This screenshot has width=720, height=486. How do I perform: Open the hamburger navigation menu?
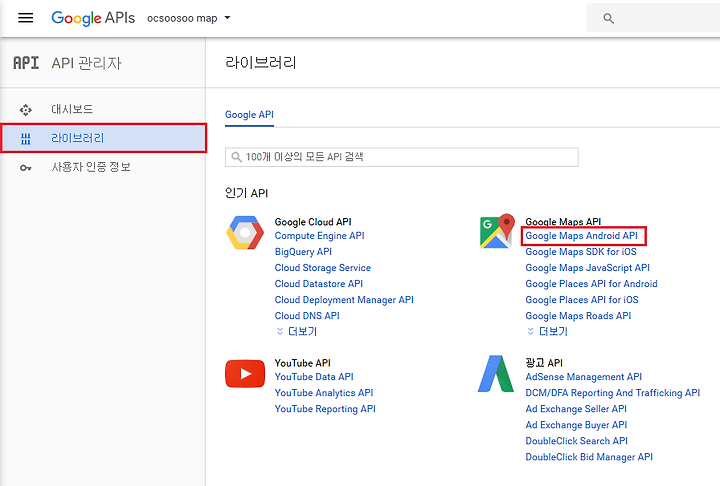click(25, 18)
